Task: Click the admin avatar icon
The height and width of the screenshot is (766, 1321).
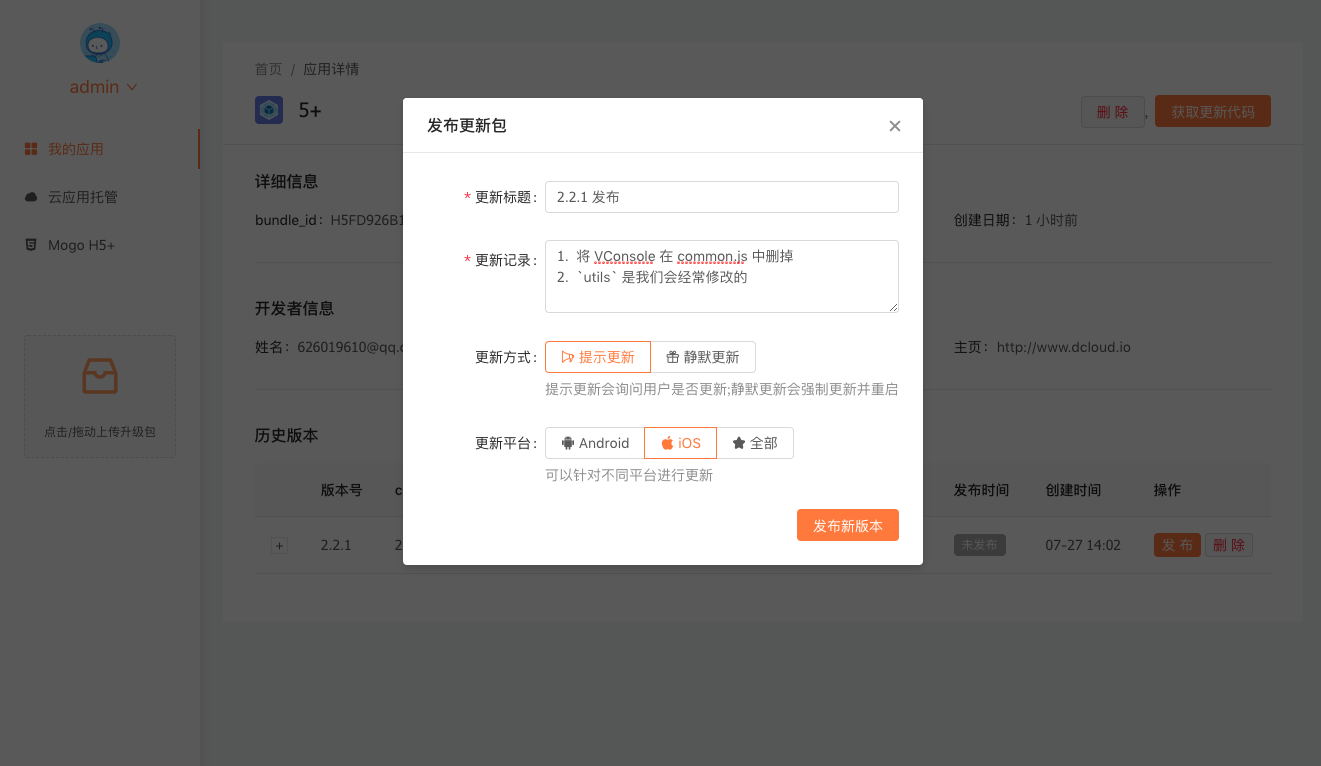Action: pyautogui.click(x=100, y=43)
